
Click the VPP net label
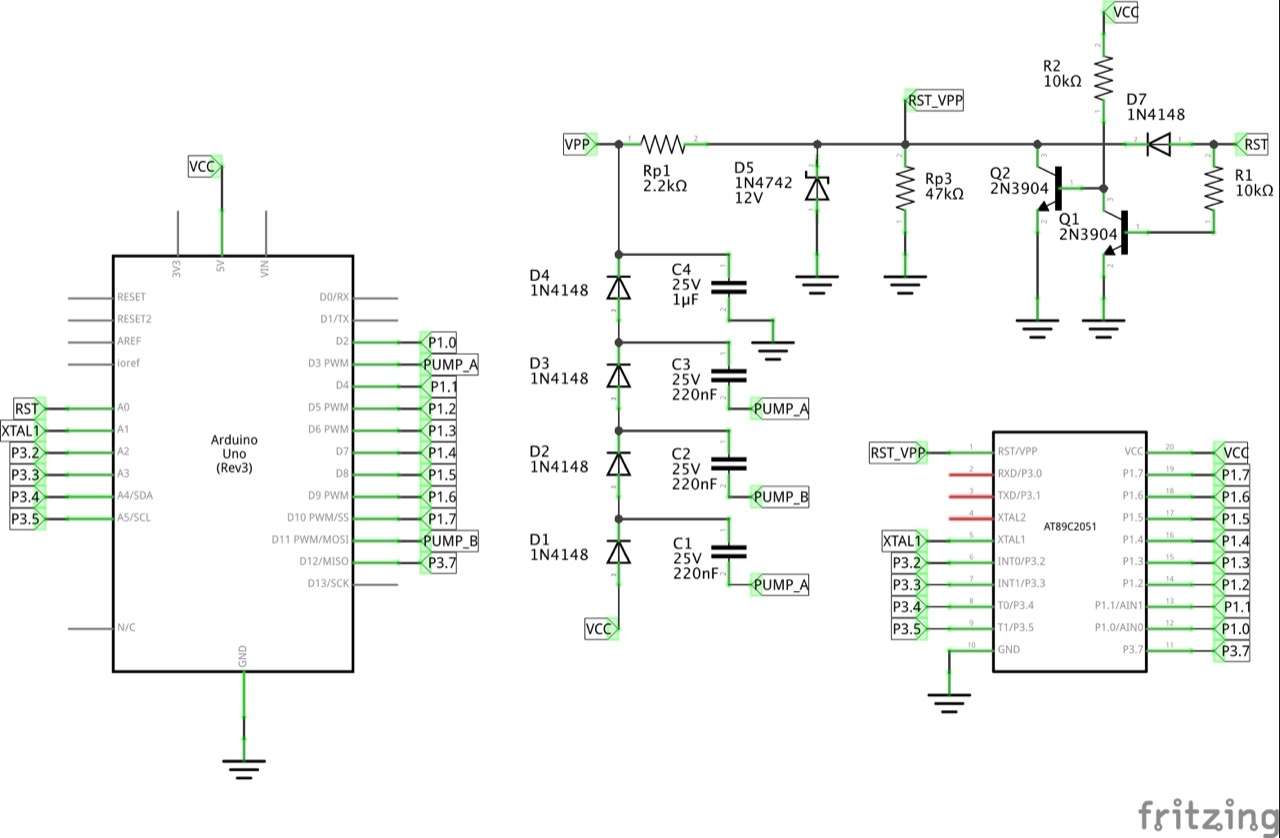[x=578, y=145]
